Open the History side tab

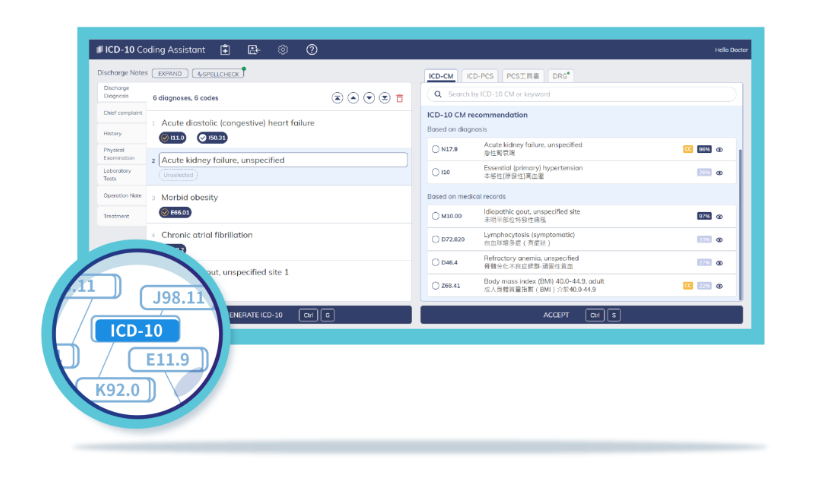(122, 134)
